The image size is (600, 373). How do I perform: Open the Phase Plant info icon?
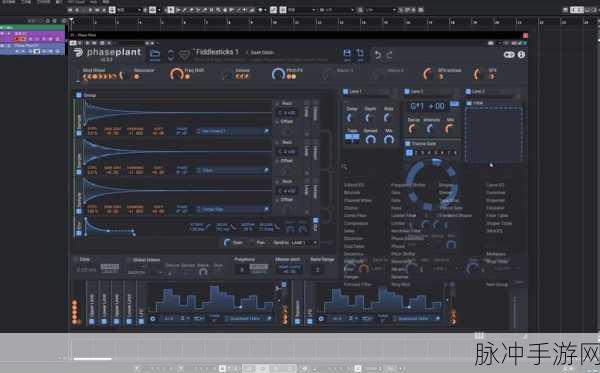(x=521, y=55)
